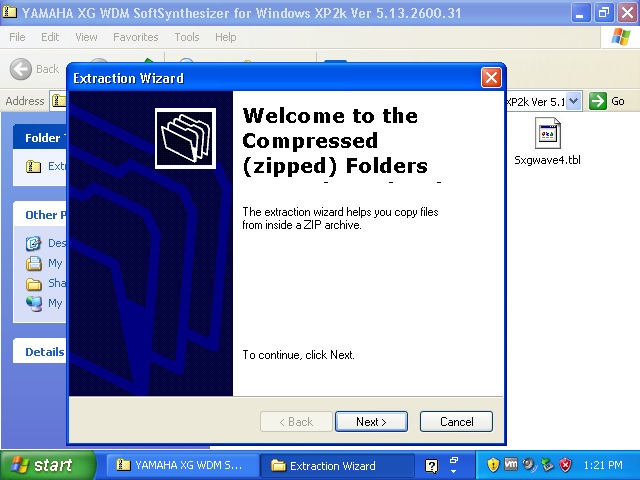This screenshot has width=640, height=480.
Task: Open My Documents folder icon in Other Places
Action: (33, 263)
